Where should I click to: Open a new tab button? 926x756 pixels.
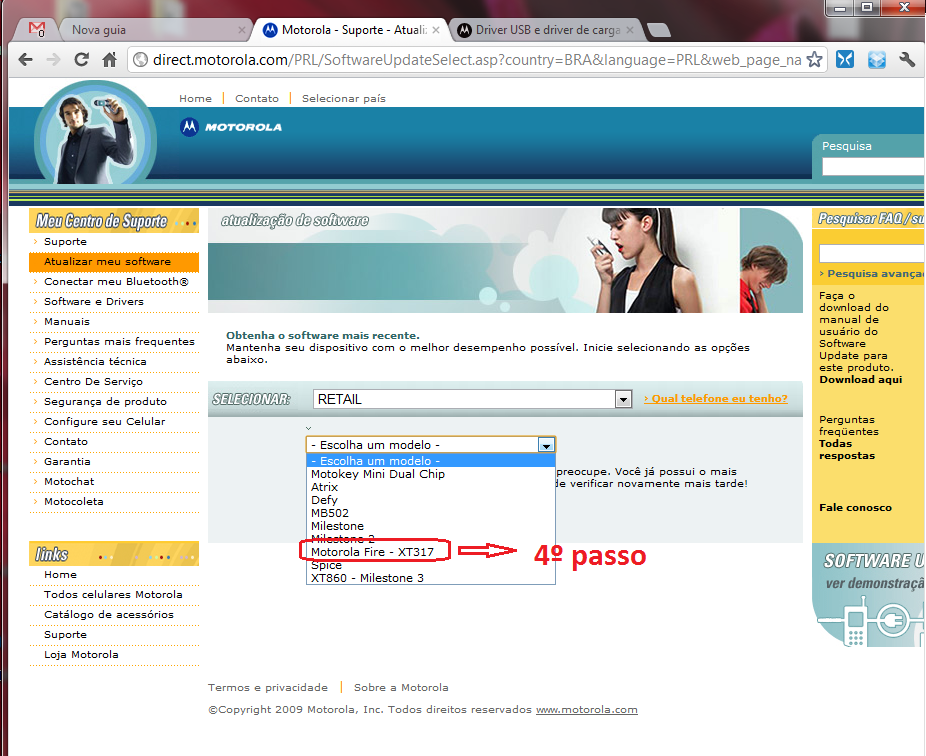pos(658,30)
